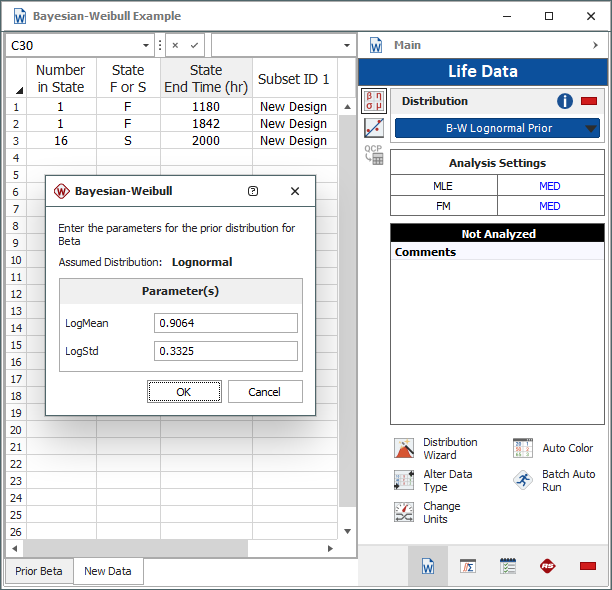
Task: Open the Change Units tool
Action: pos(404,512)
